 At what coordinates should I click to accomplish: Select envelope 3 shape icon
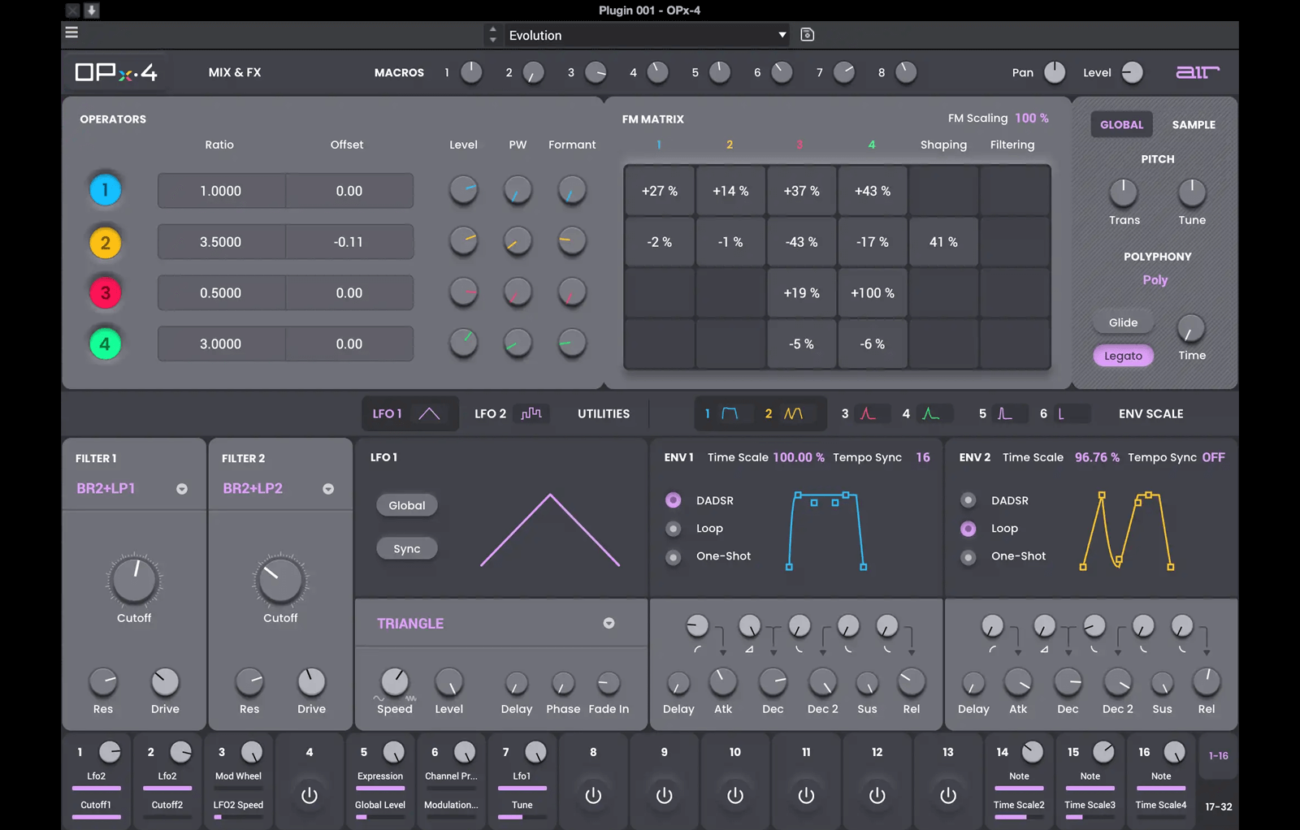click(867, 414)
